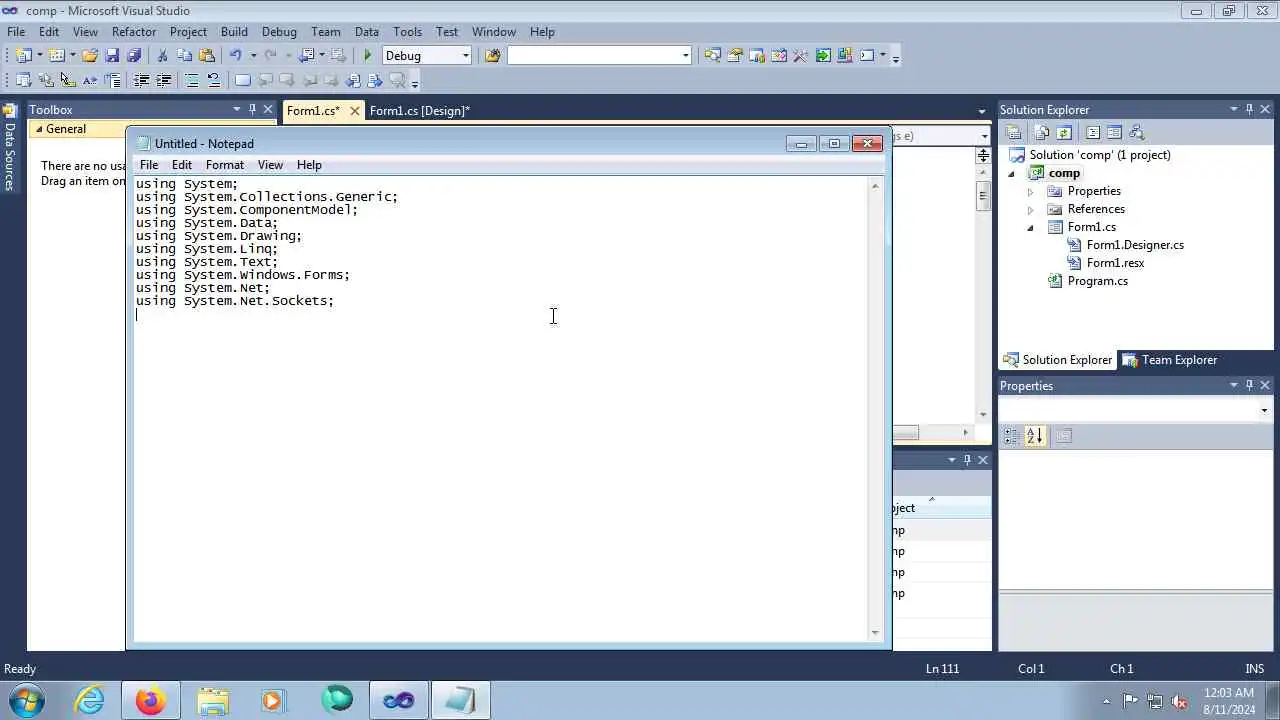Click the Copy toolbar icon
The height and width of the screenshot is (720, 1280).
184,56
